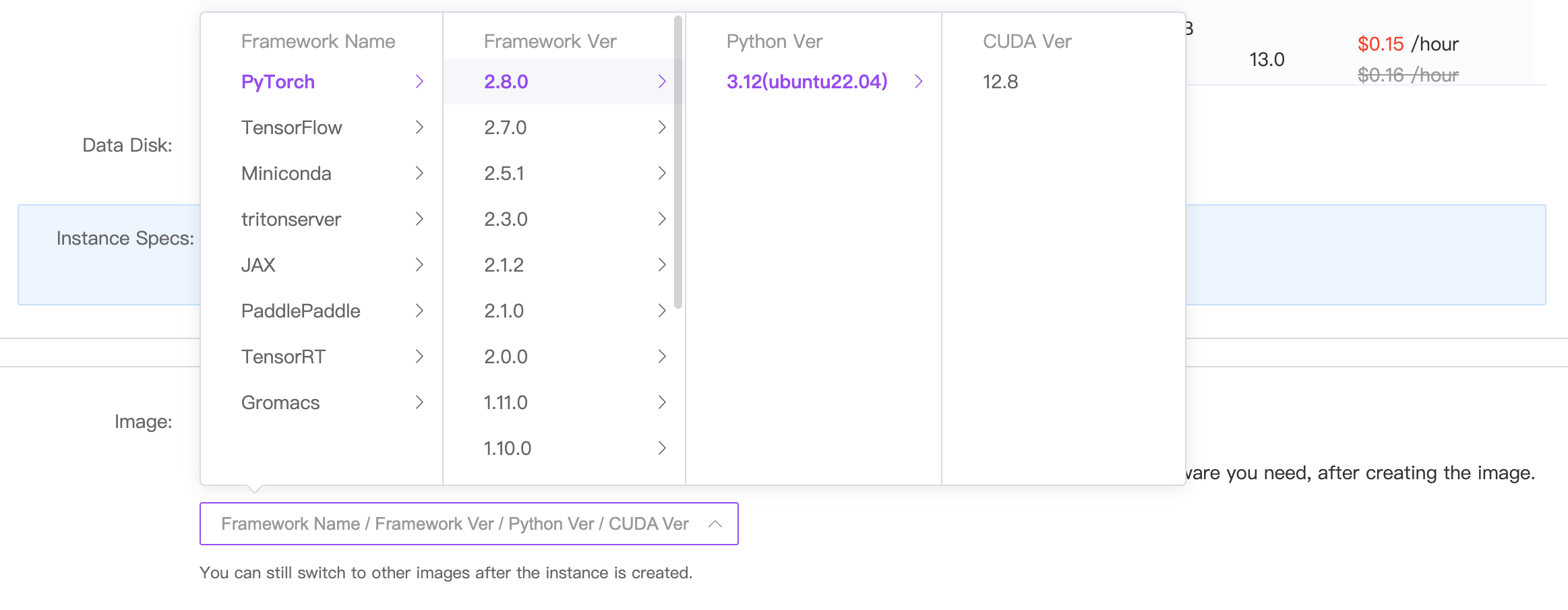Screen dimensions: 1568x610
Task: Select framework version 2.0.0
Action: point(506,357)
